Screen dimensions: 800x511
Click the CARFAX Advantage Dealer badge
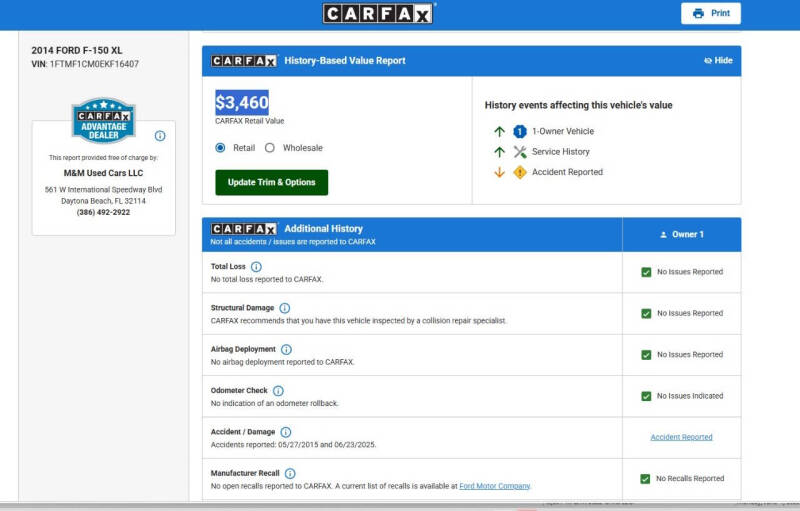click(104, 121)
